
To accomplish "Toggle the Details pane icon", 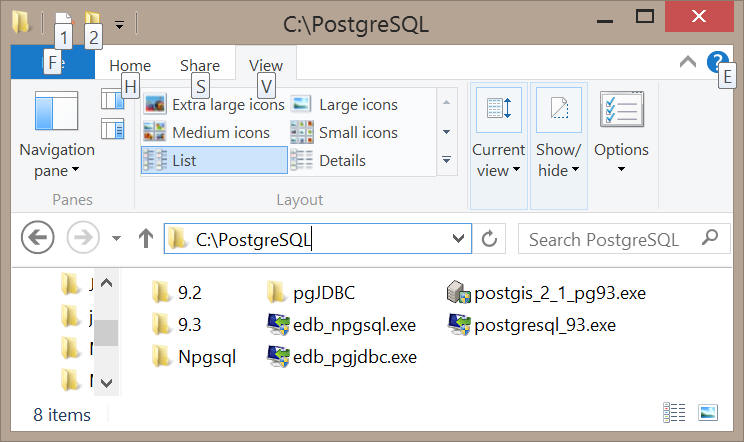I will 112,129.
